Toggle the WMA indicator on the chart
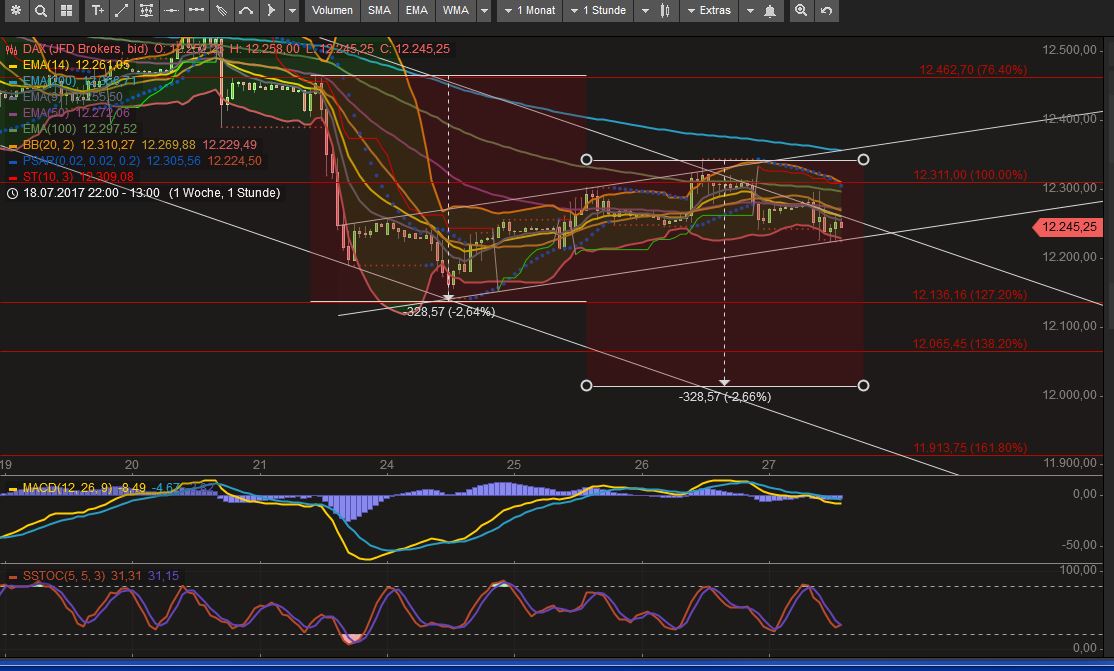This screenshot has height=671, width=1114. (456, 11)
